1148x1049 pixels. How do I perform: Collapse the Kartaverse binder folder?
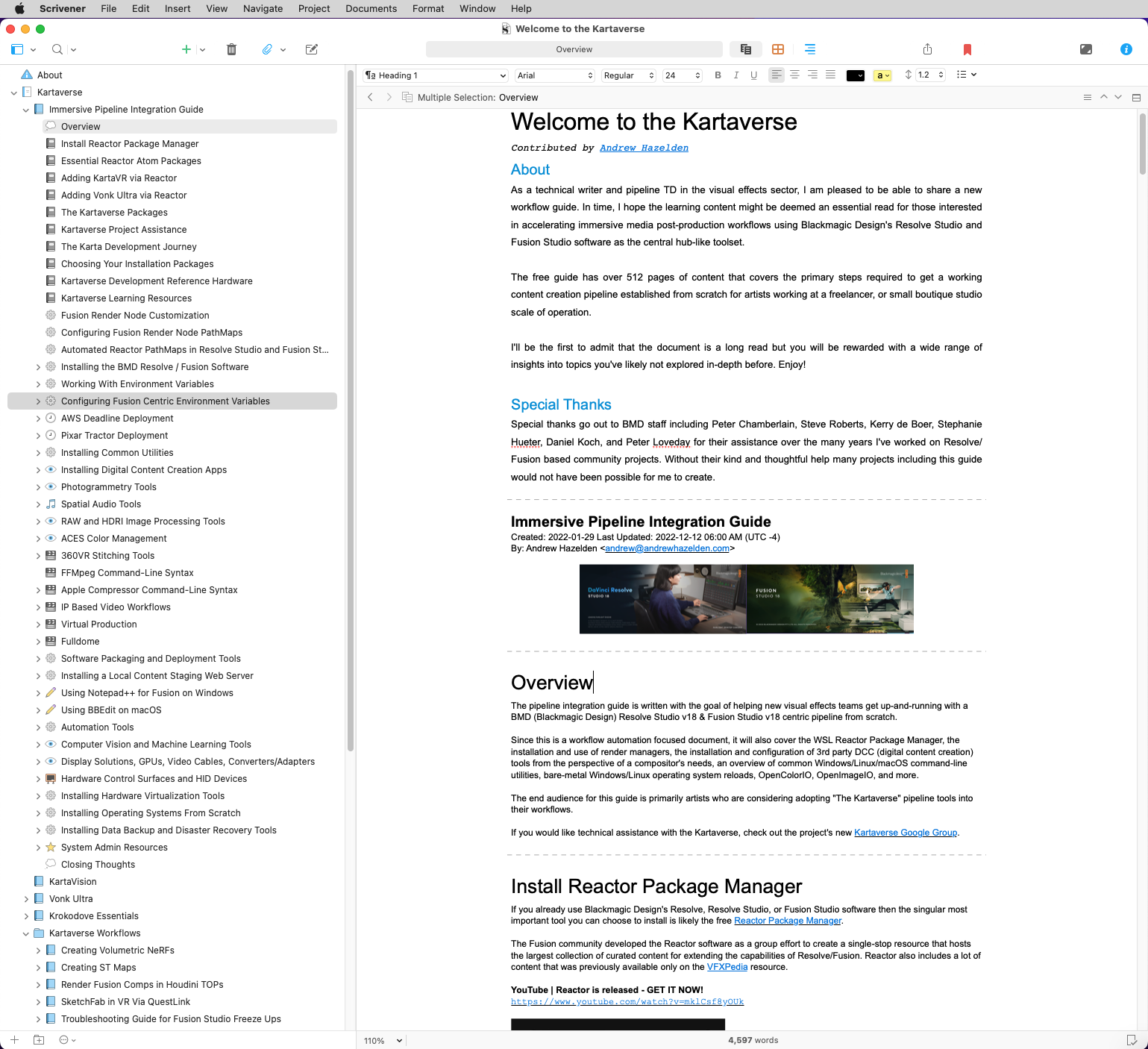coord(14,93)
